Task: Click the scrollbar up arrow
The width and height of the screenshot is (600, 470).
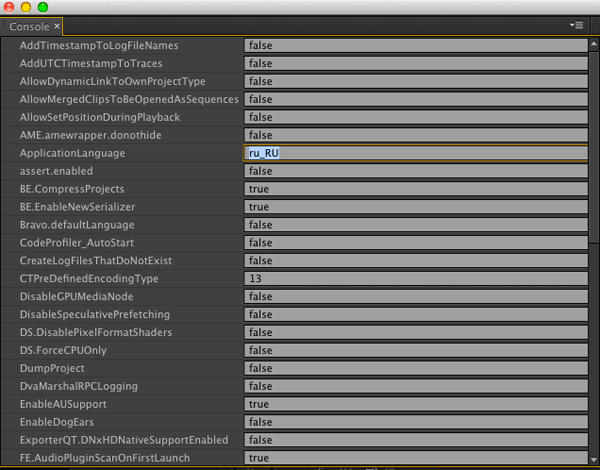Action: pyautogui.click(x=593, y=44)
